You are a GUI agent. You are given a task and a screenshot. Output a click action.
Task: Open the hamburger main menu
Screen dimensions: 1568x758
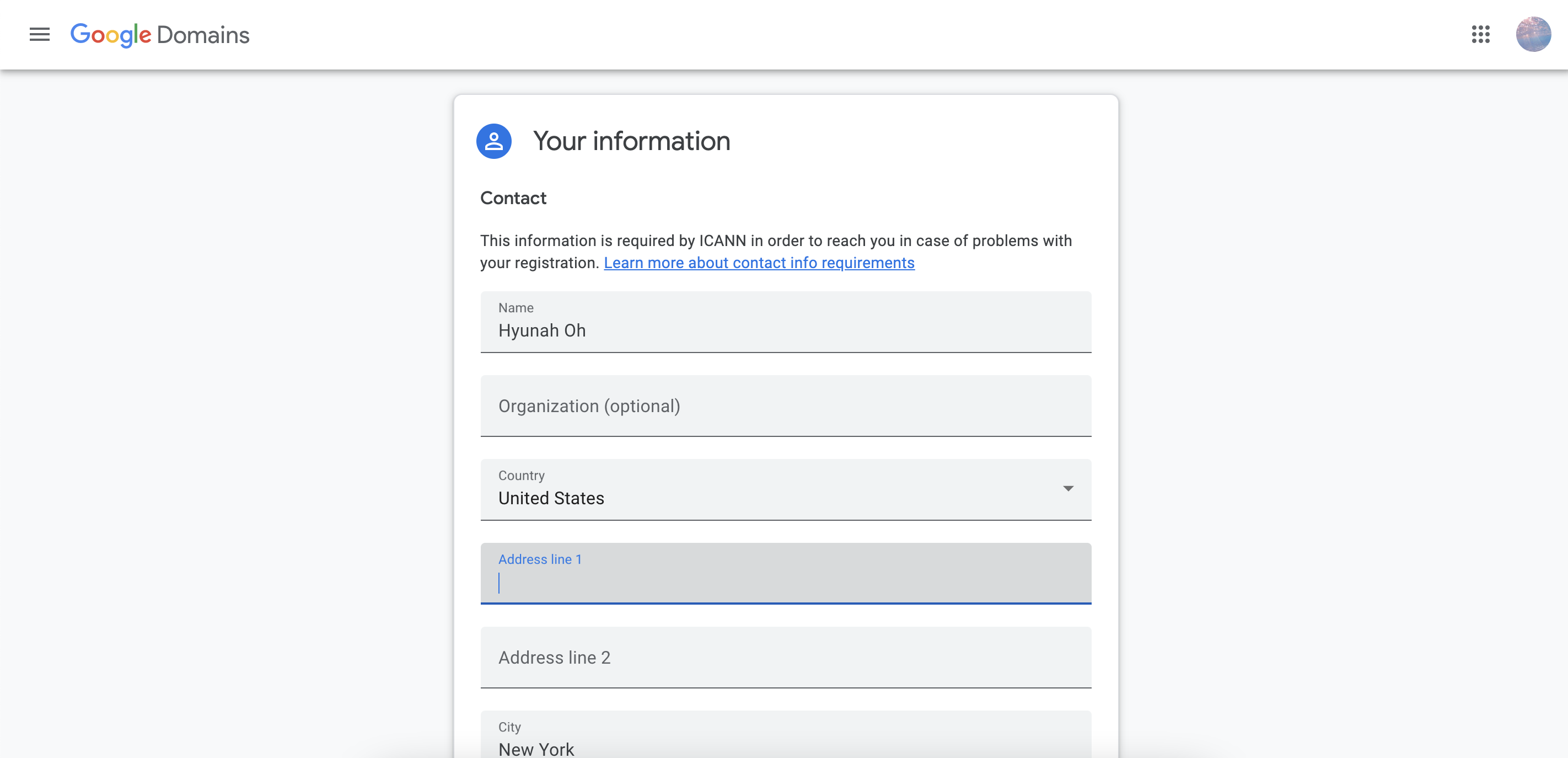coord(40,35)
